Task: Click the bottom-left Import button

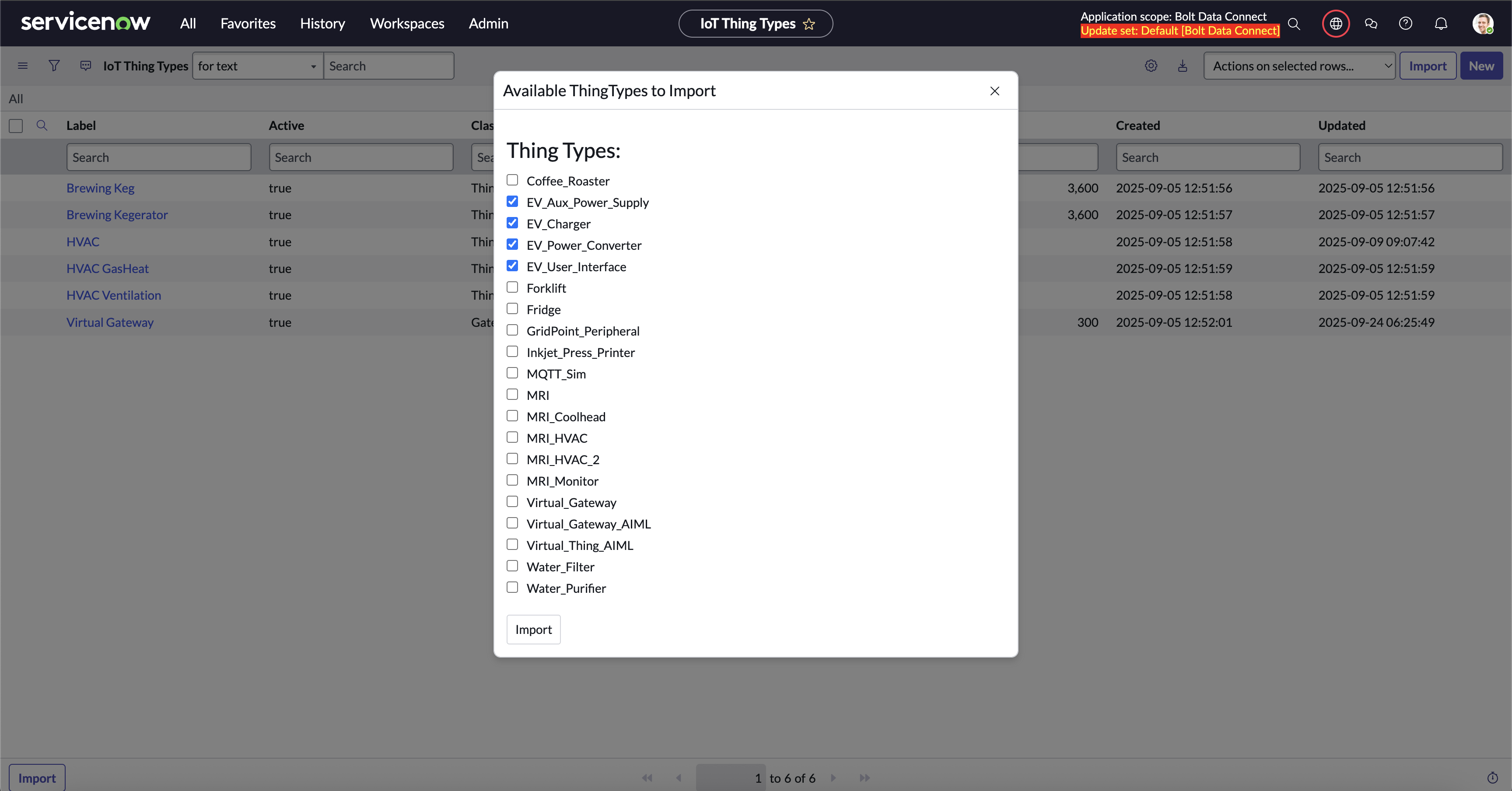Action: coord(37,777)
